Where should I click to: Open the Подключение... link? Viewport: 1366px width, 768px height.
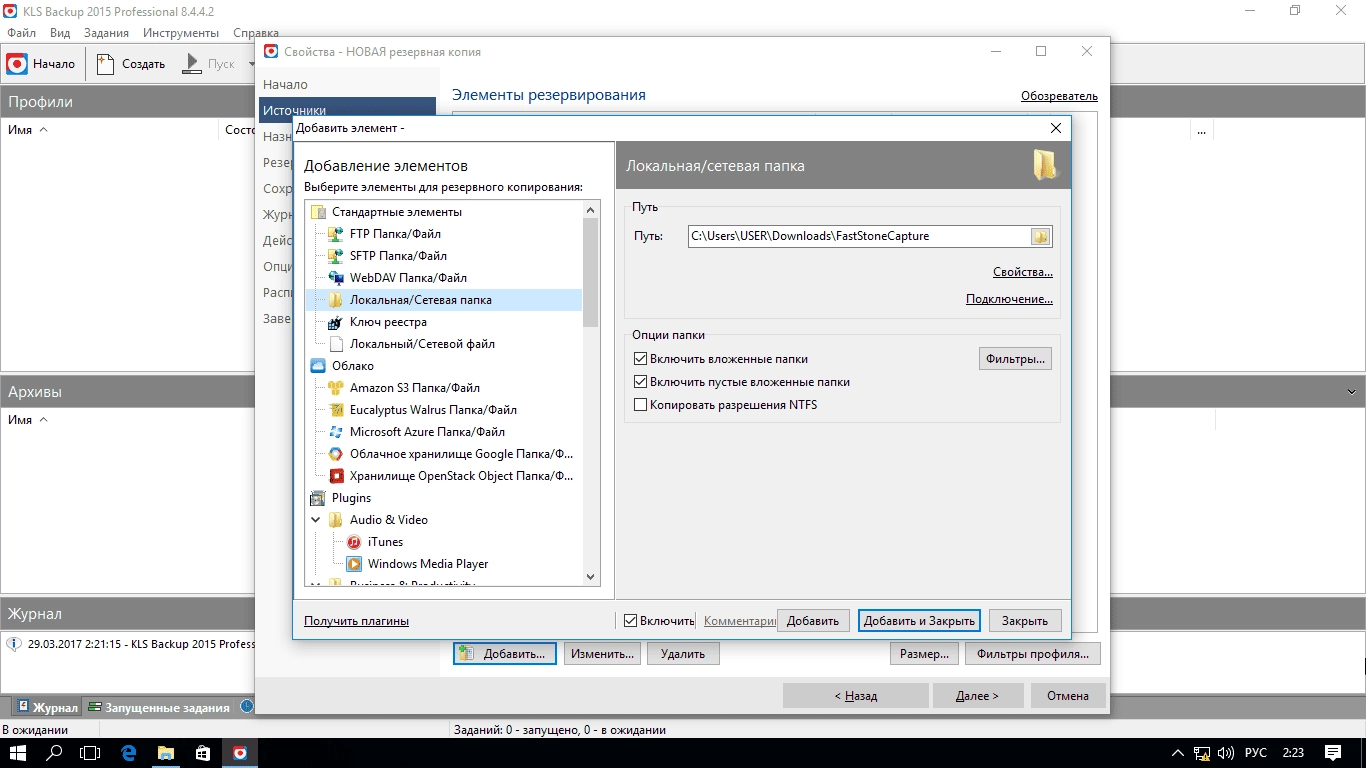tap(1009, 299)
